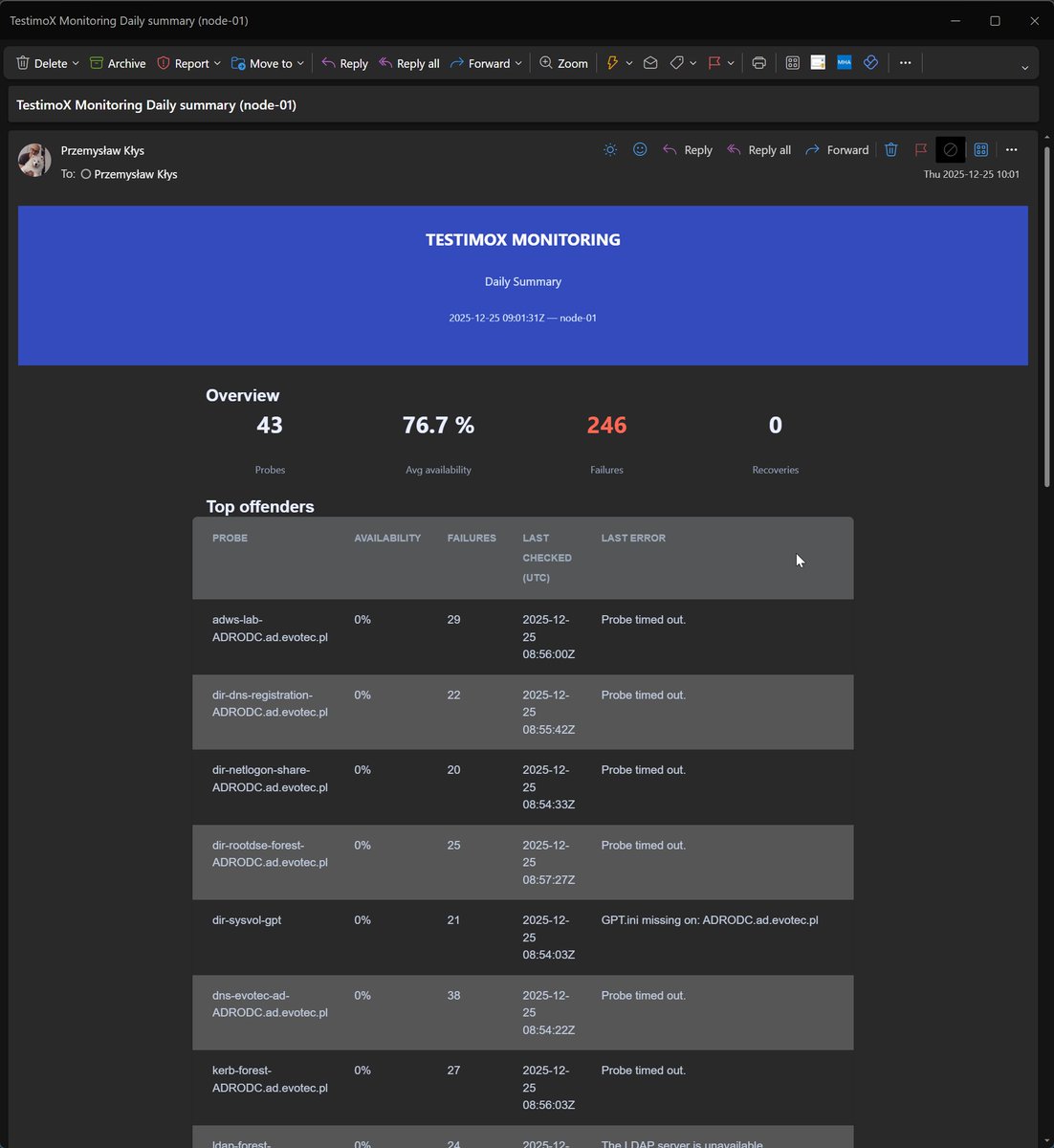React with the smiley emoji icon

tap(640, 150)
